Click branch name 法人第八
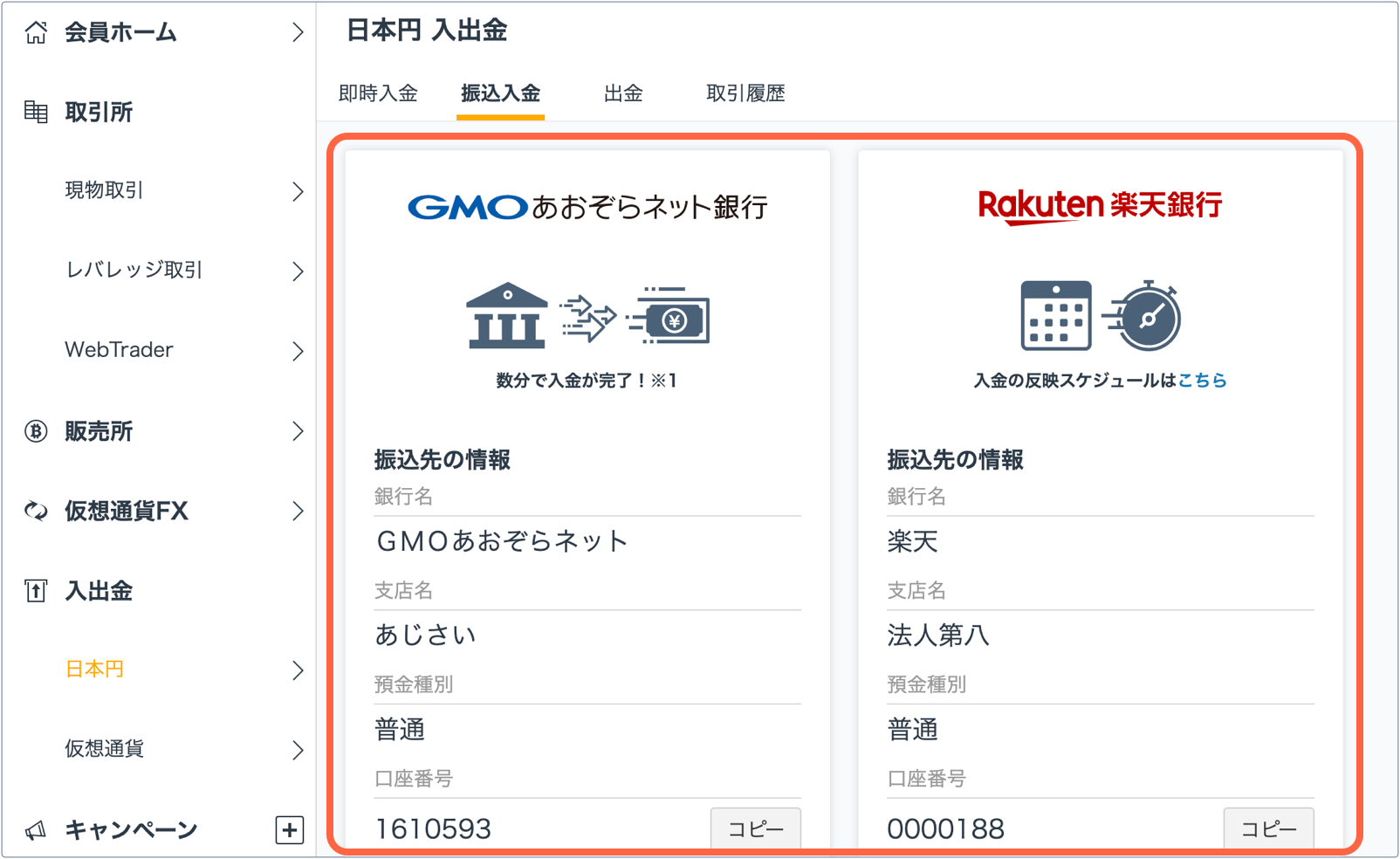The width and height of the screenshot is (1400, 859). tap(938, 635)
